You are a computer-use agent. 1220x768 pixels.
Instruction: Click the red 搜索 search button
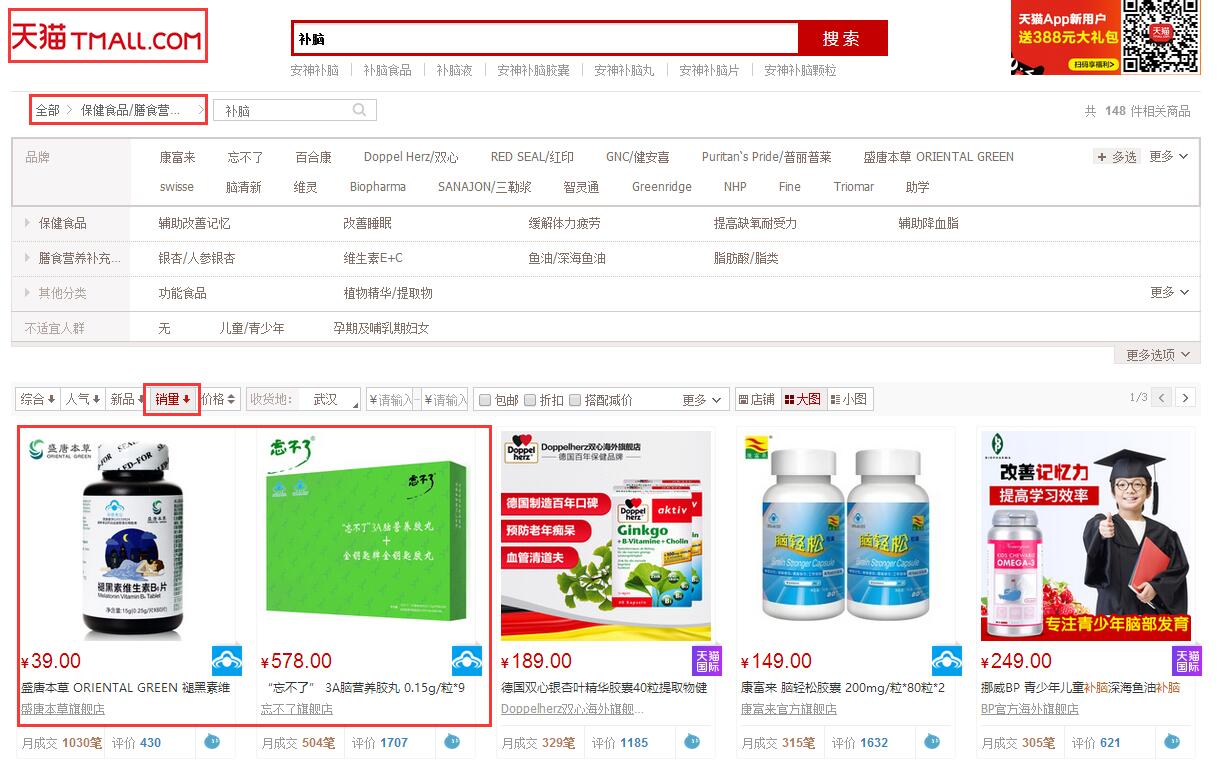pyautogui.click(x=843, y=38)
